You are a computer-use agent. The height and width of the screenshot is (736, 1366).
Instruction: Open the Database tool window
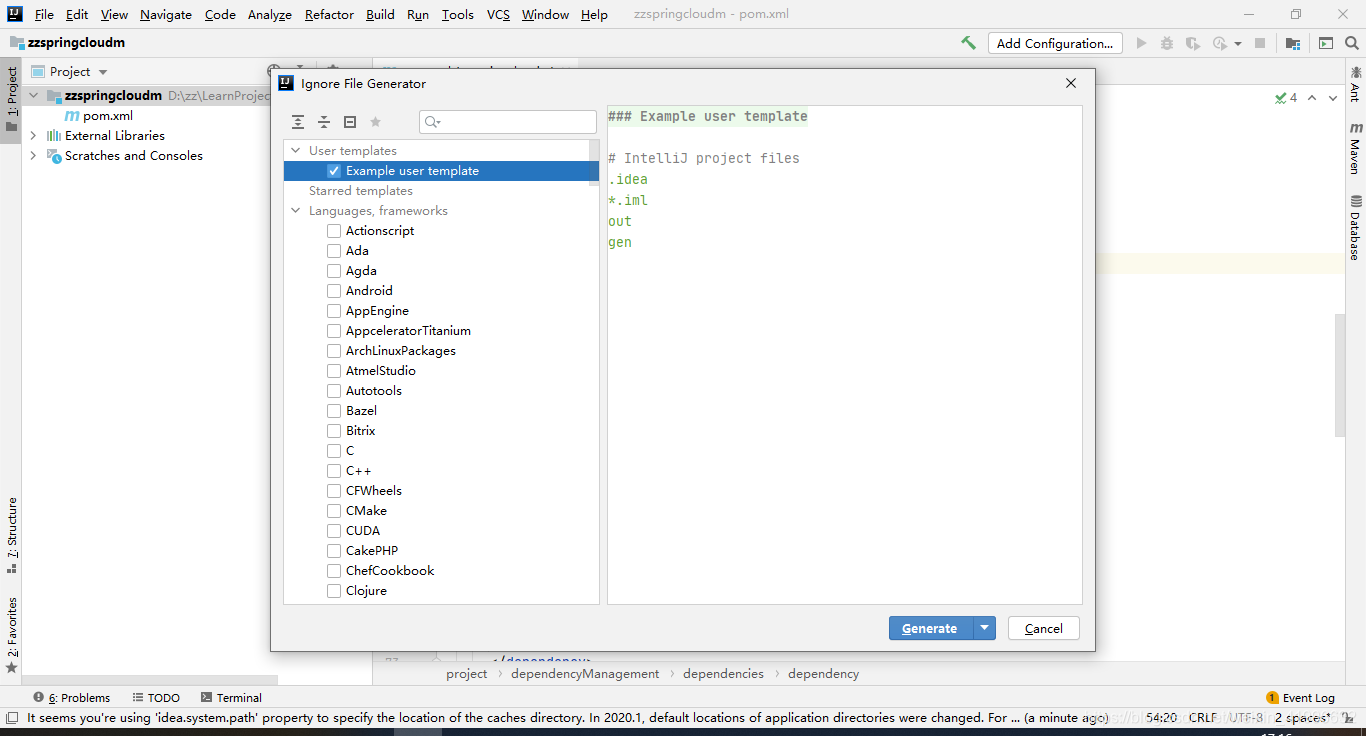1355,228
